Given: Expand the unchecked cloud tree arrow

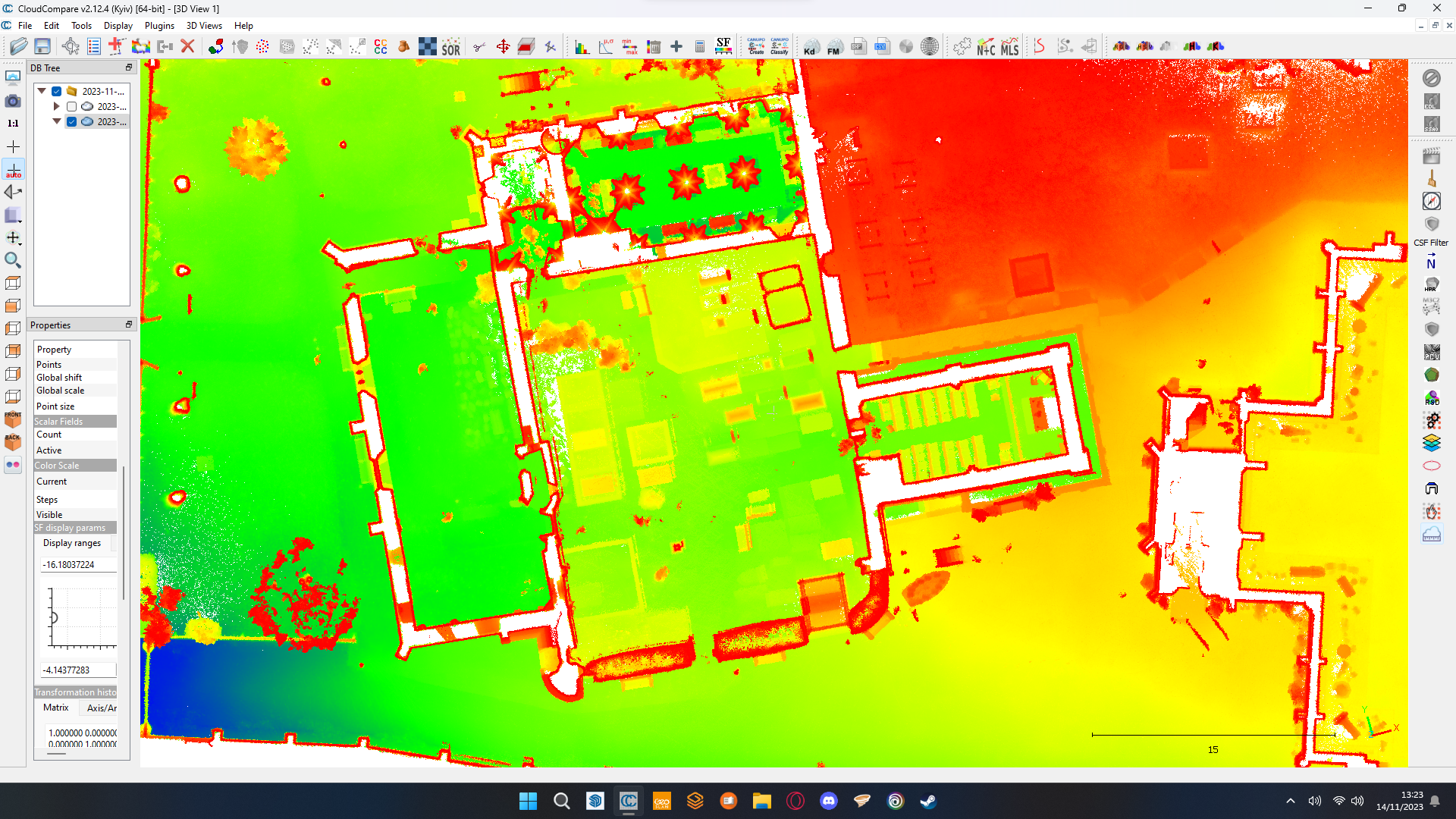Looking at the screenshot, I should click(x=56, y=107).
